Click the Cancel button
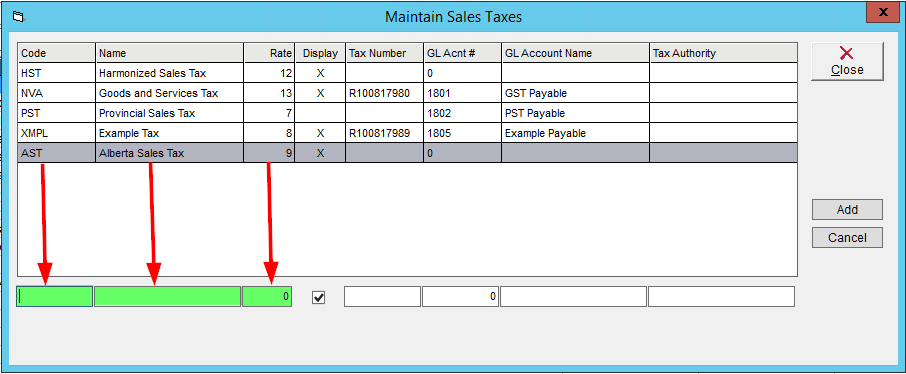The height and width of the screenshot is (374, 906). tap(847, 238)
